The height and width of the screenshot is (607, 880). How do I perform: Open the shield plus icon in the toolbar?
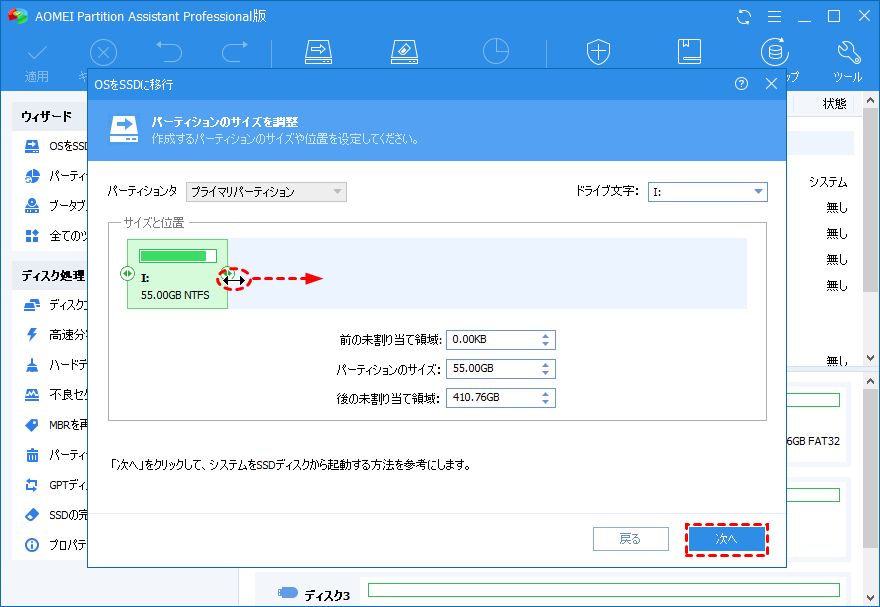coord(598,52)
